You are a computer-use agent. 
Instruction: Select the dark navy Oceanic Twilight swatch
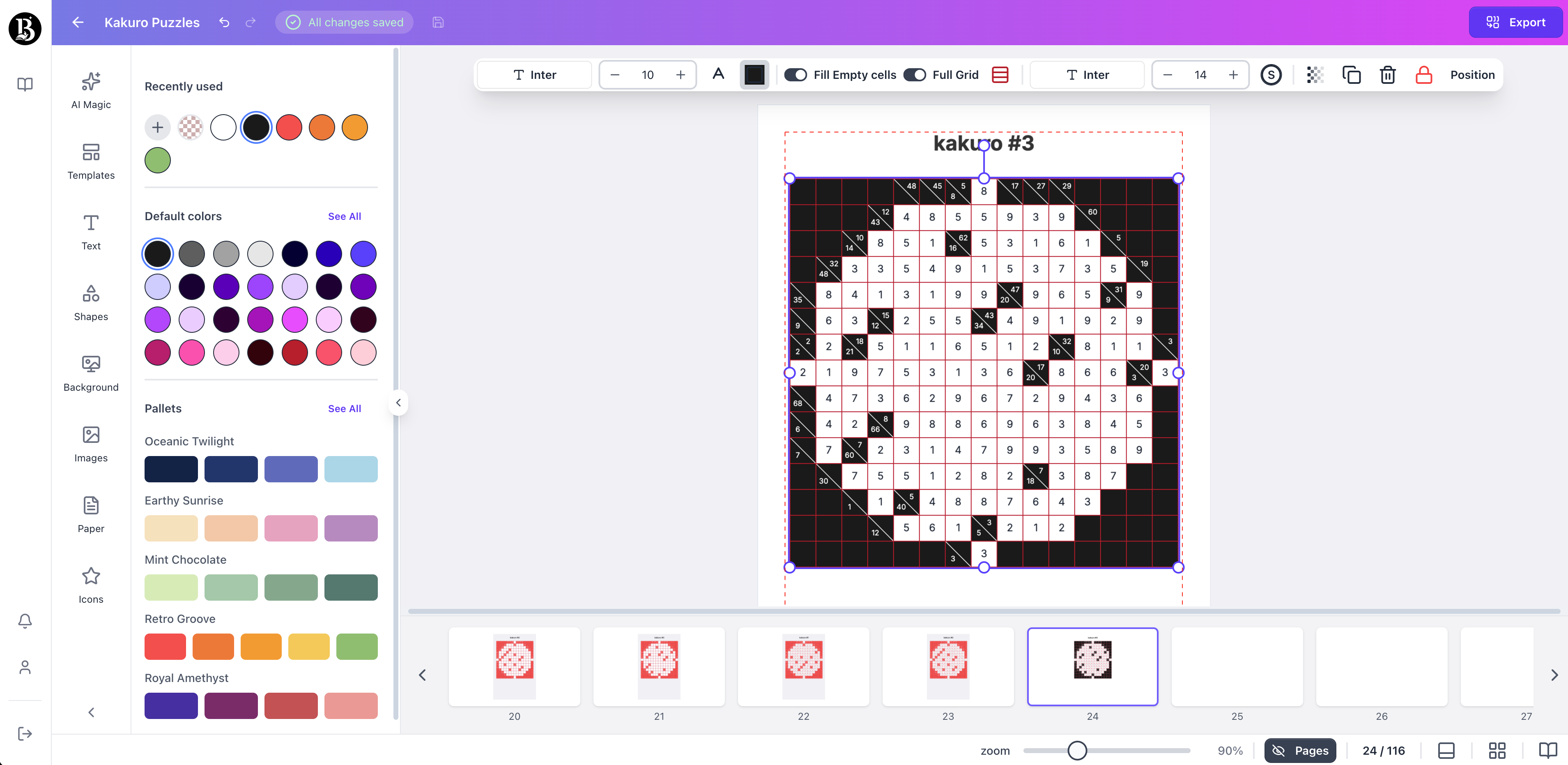coord(170,469)
